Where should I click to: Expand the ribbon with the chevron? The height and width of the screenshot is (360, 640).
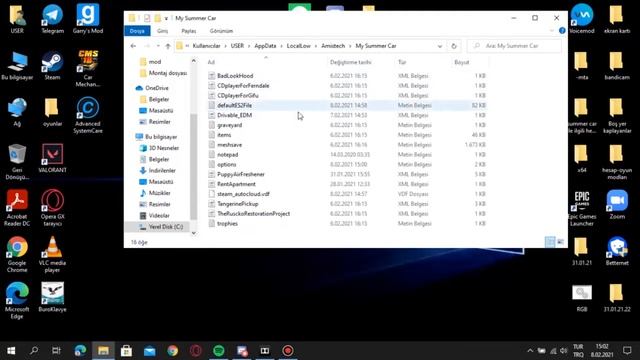(x=552, y=31)
